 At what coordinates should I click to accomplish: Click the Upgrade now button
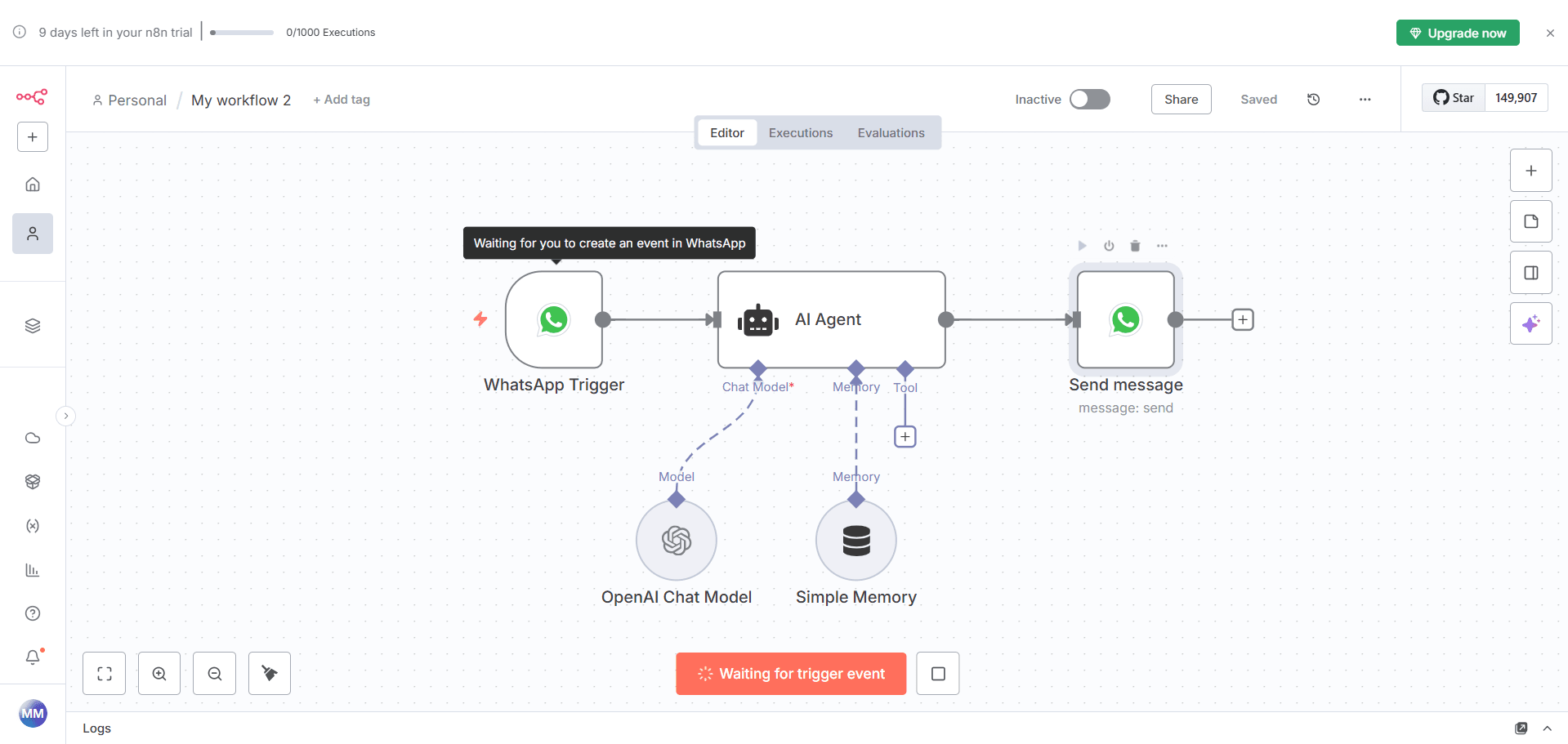[x=1457, y=33]
